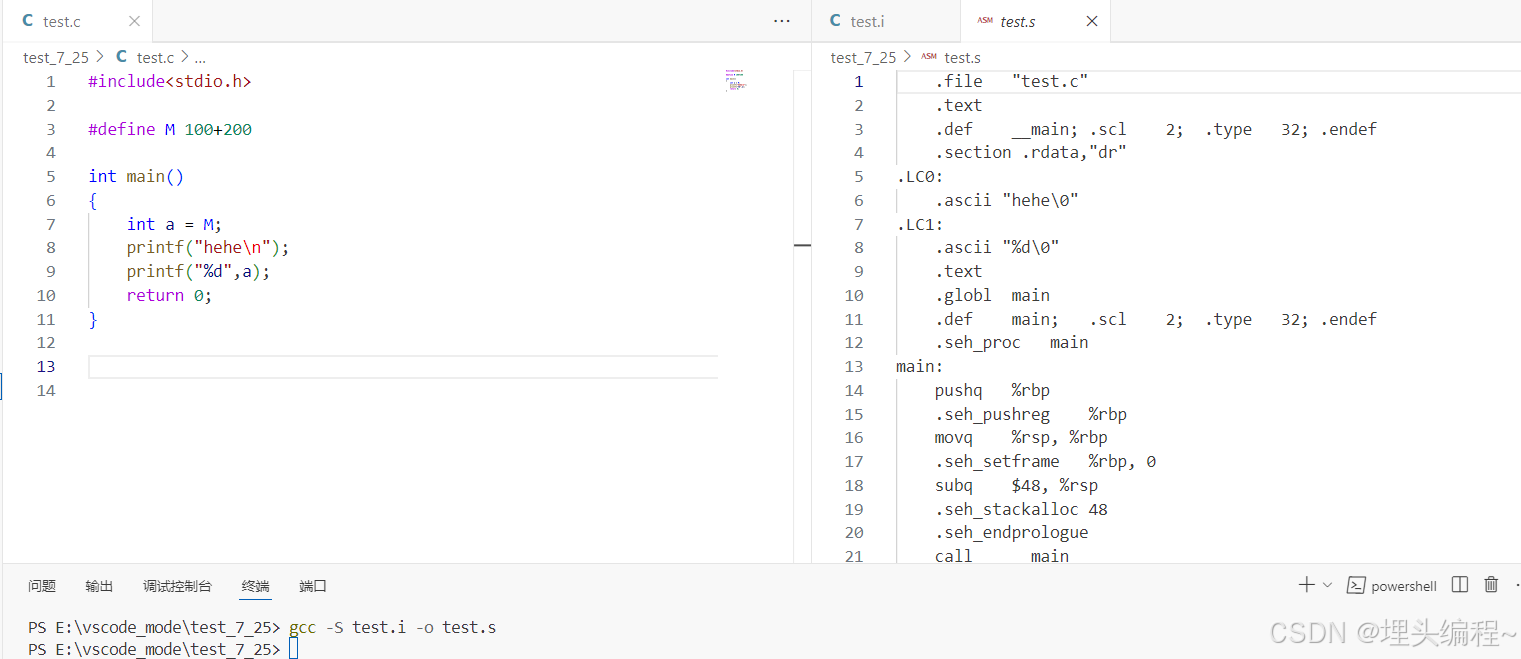
Task: Open the 输出 panel tab
Action: click(99, 586)
